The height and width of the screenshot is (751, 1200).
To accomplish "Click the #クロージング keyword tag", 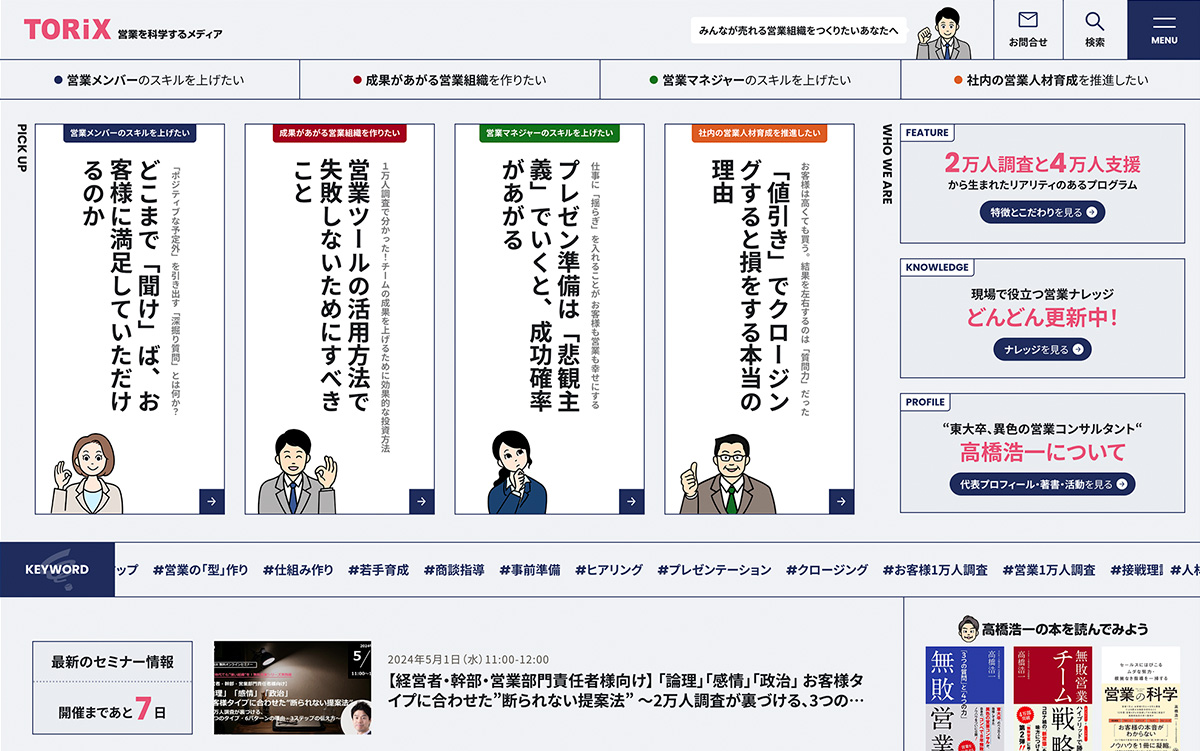I will click(826, 570).
